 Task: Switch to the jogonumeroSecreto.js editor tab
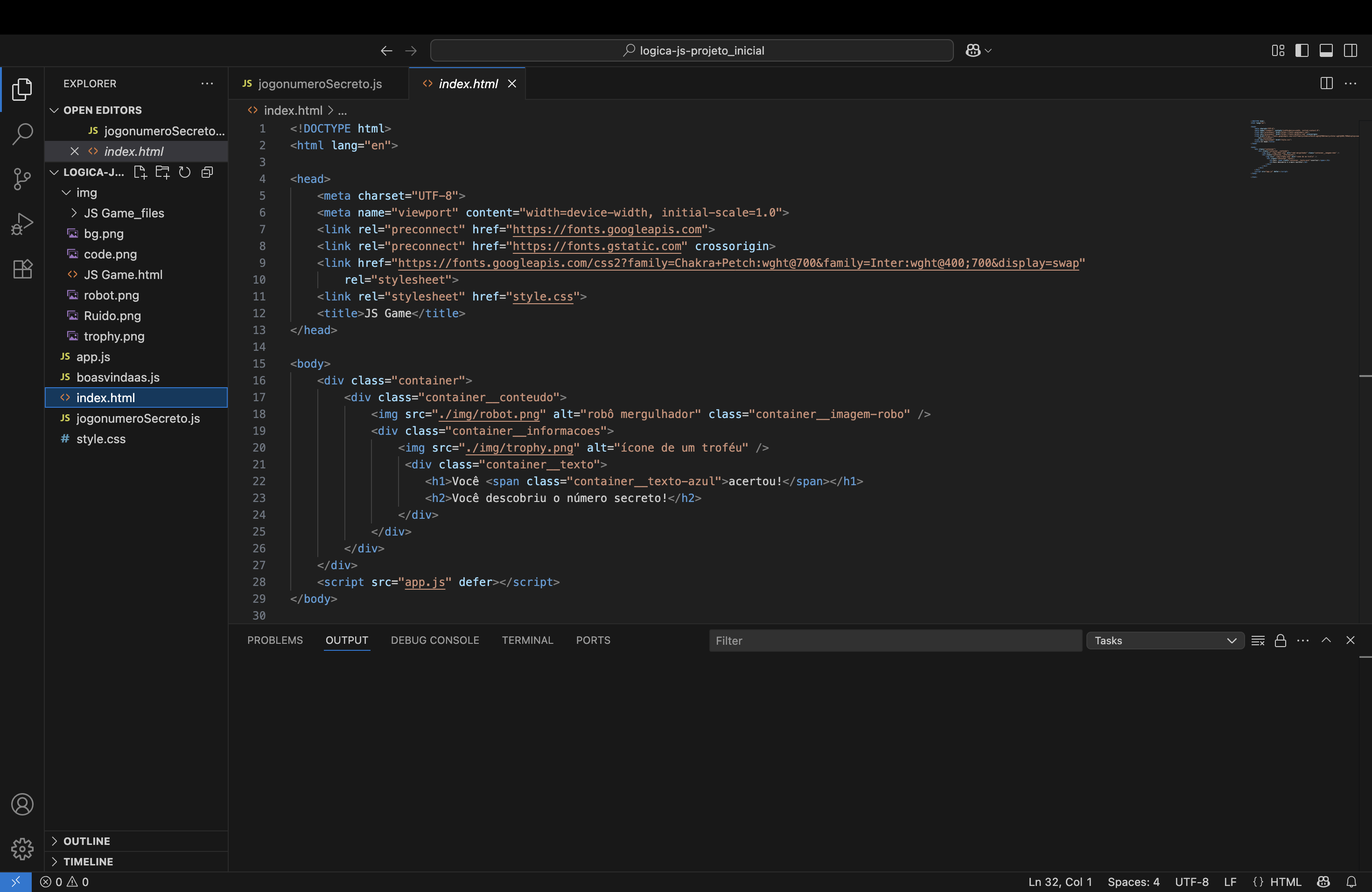point(318,84)
